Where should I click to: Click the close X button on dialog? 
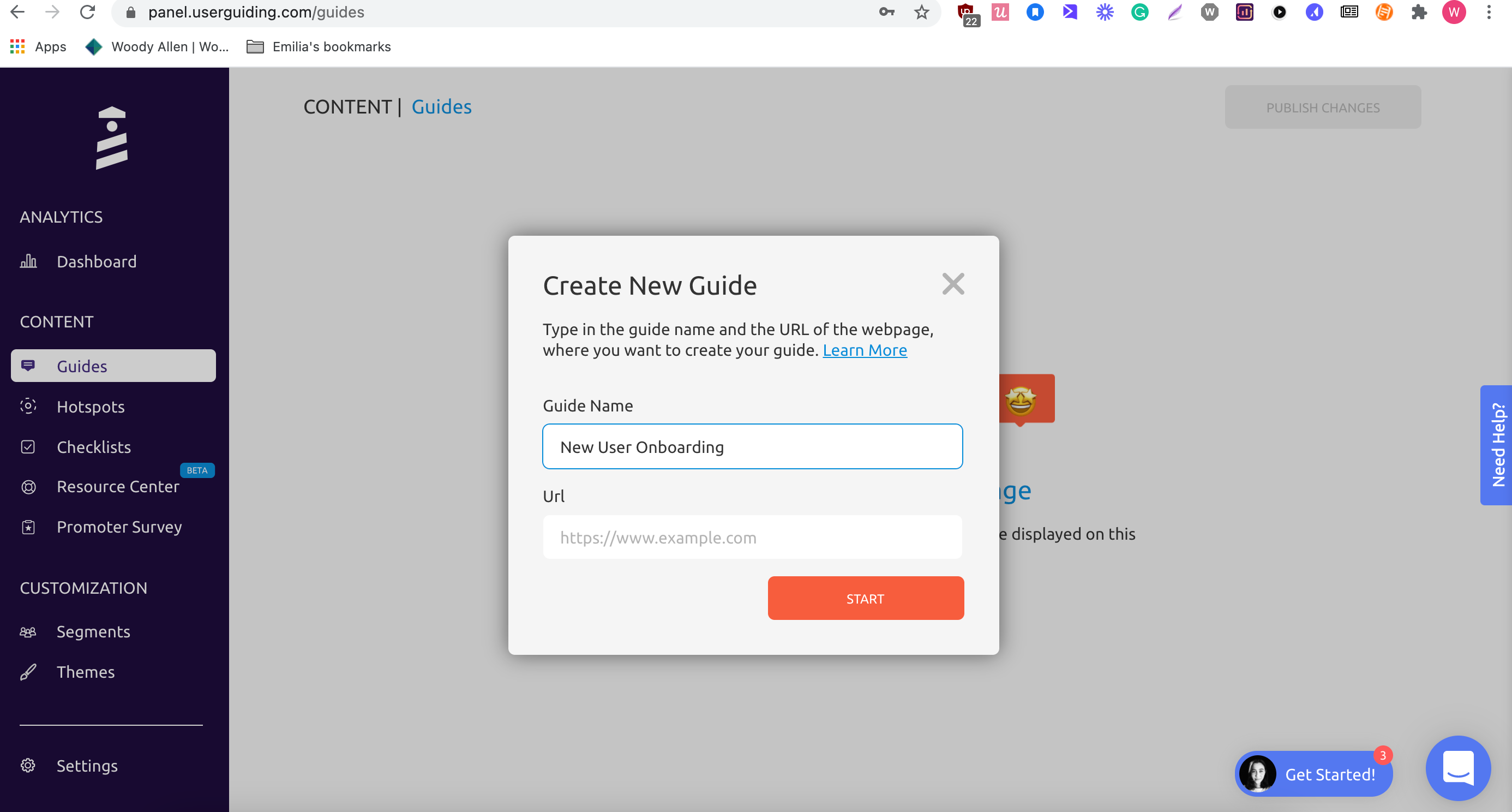pyautogui.click(x=952, y=284)
